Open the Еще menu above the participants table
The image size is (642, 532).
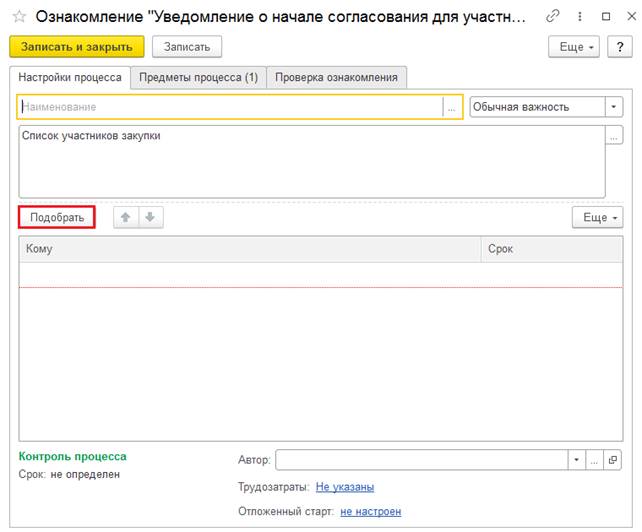597,217
